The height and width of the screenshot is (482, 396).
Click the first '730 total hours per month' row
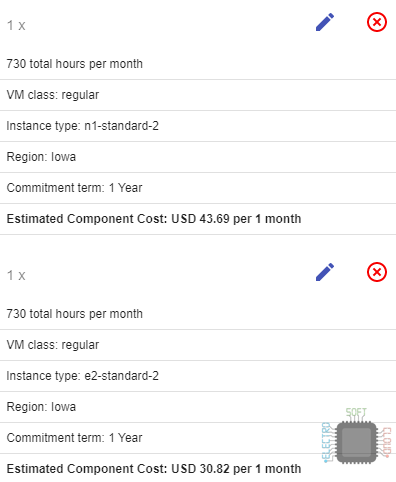pyautogui.click(x=198, y=64)
